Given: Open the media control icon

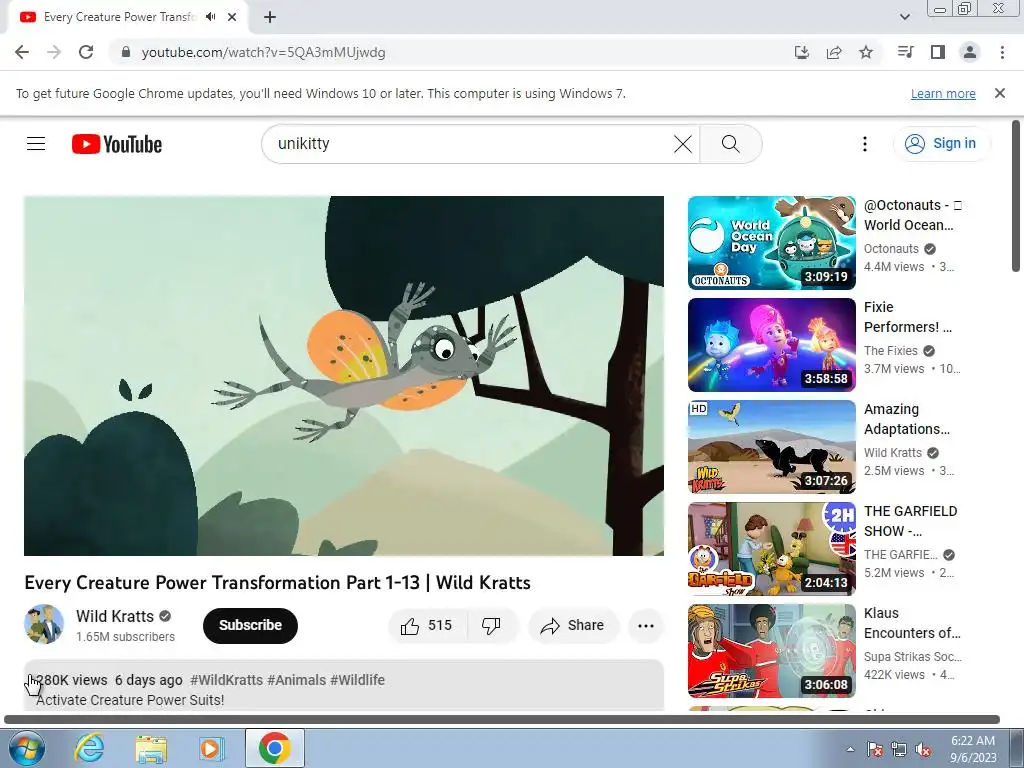Looking at the screenshot, I should pyautogui.click(x=905, y=52).
